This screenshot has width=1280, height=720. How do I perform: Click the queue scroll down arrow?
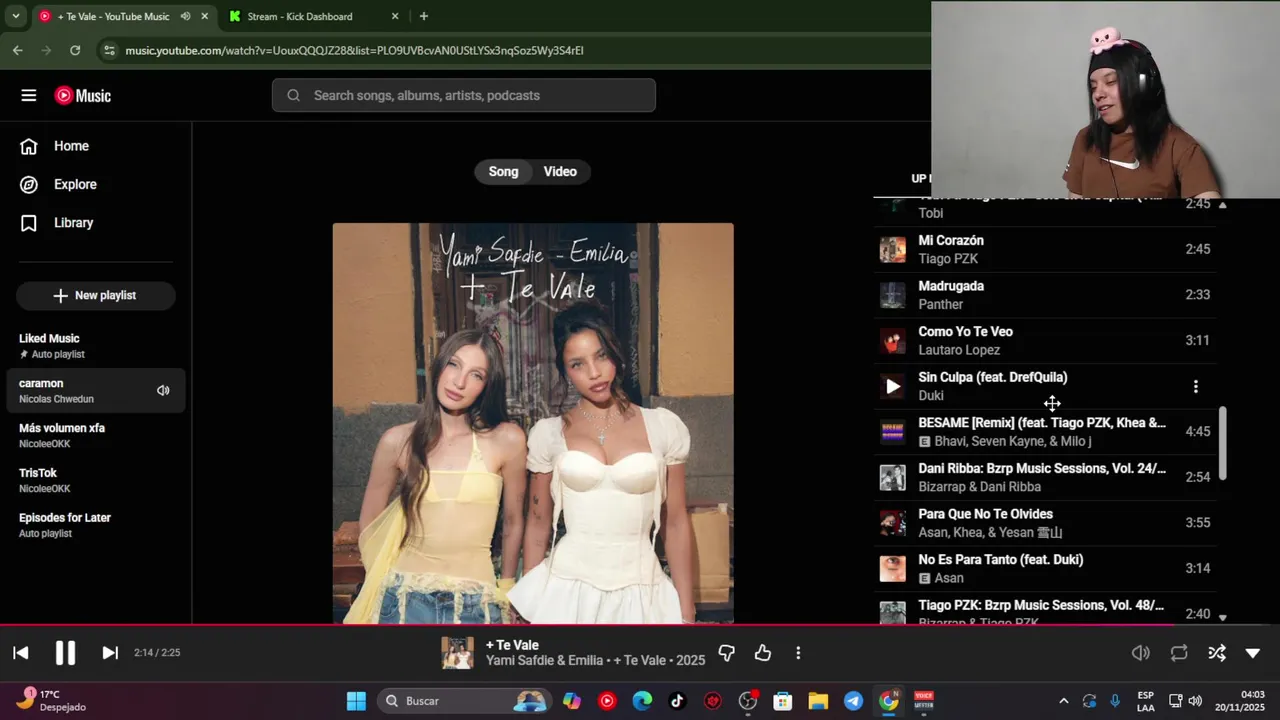(1222, 617)
